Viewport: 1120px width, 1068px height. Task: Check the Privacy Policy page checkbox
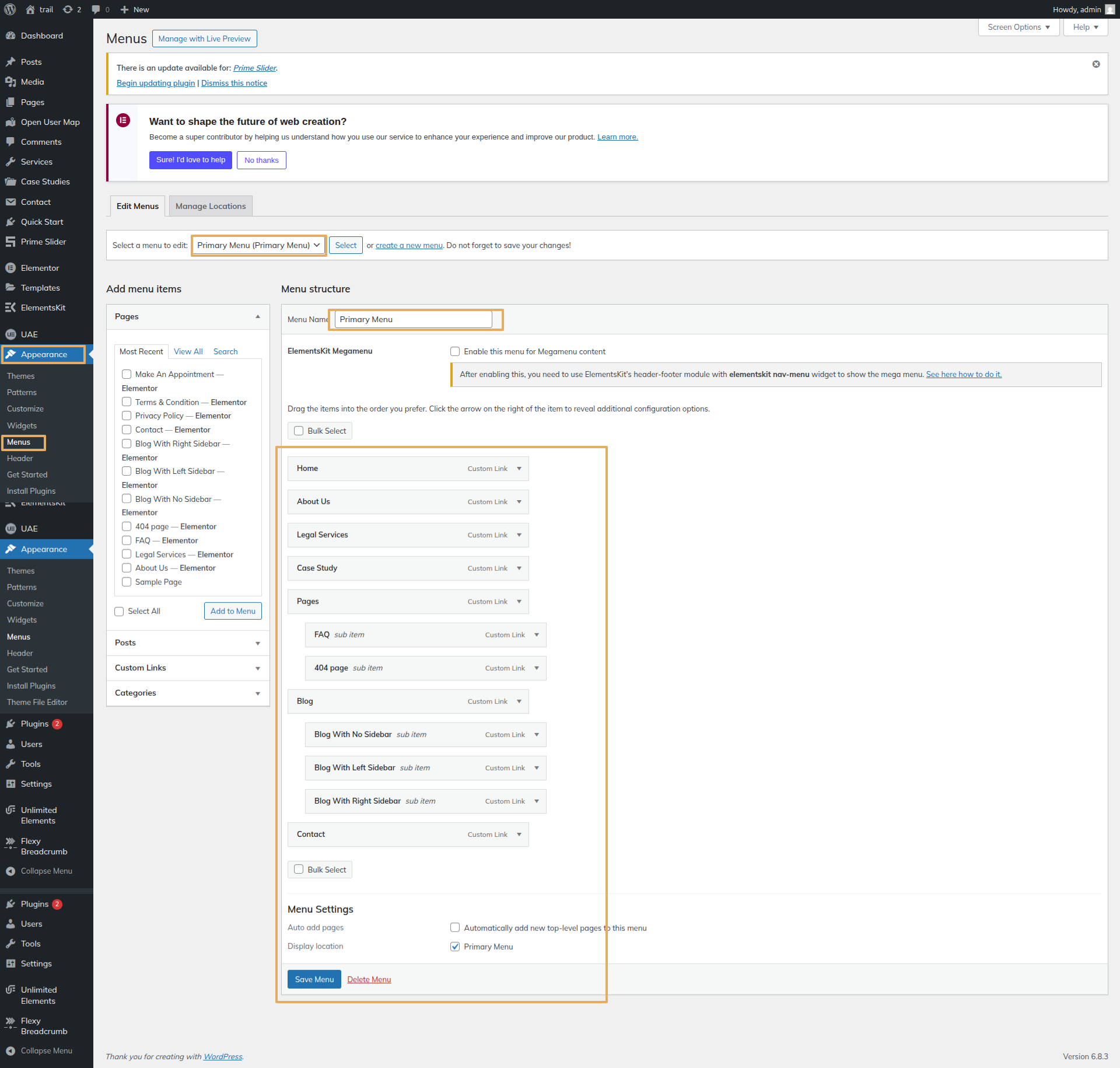tap(127, 416)
